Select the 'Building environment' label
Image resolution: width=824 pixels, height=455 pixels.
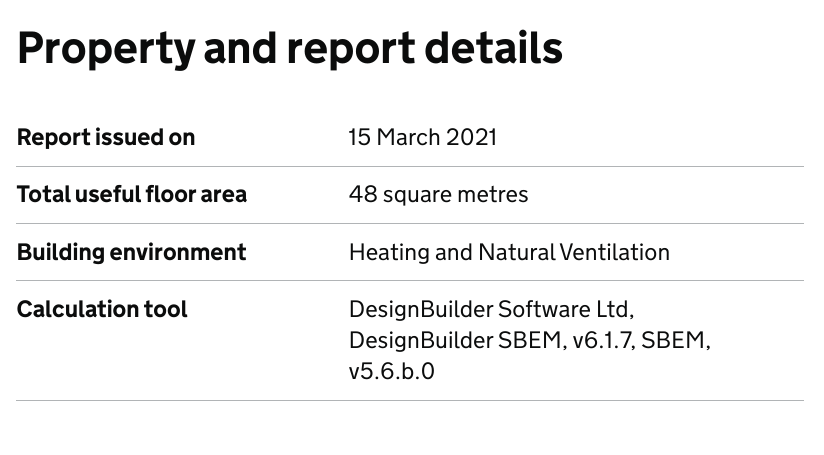(x=131, y=252)
